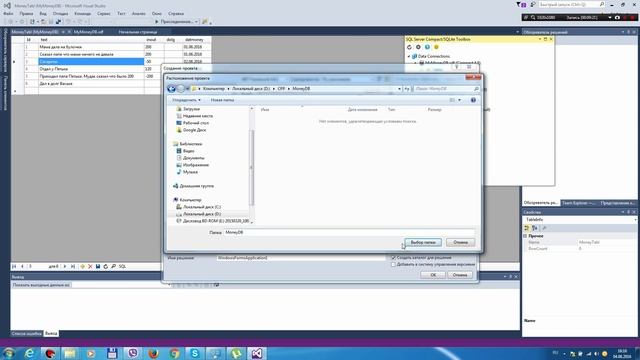The image size is (640, 360).
Task: Switch to Visual Studio taskbar icon
Action: pyautogui.click(x=257, y=353)
